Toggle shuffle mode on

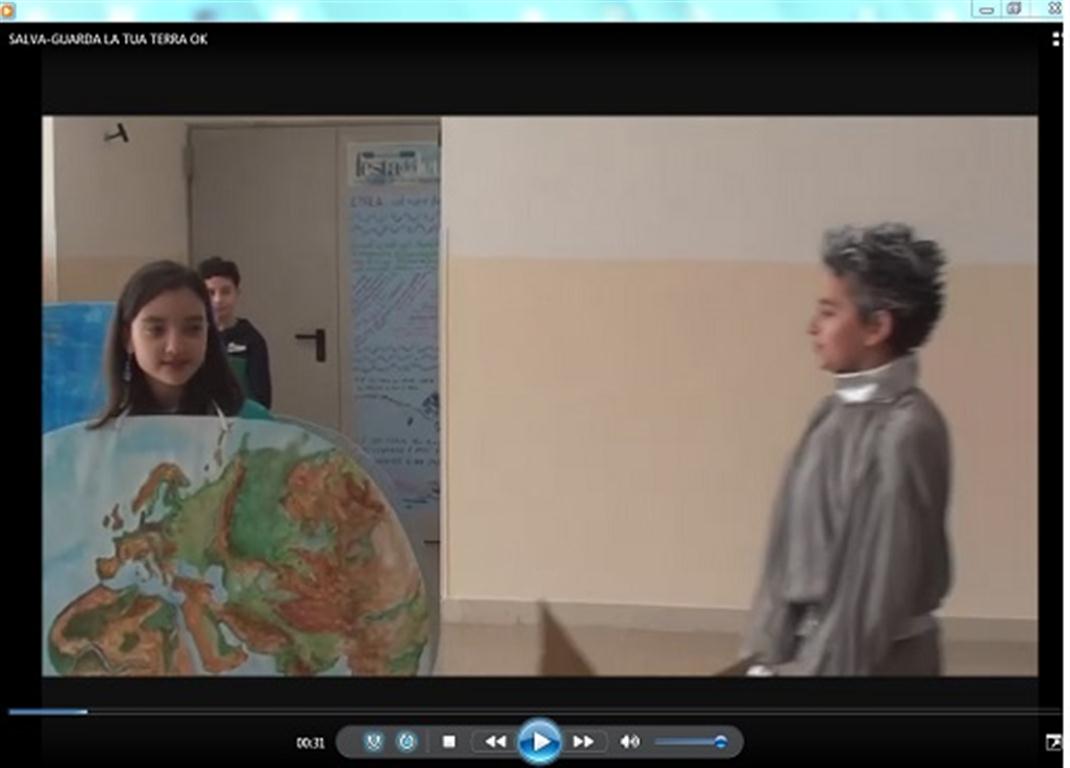tap(373, 741)
